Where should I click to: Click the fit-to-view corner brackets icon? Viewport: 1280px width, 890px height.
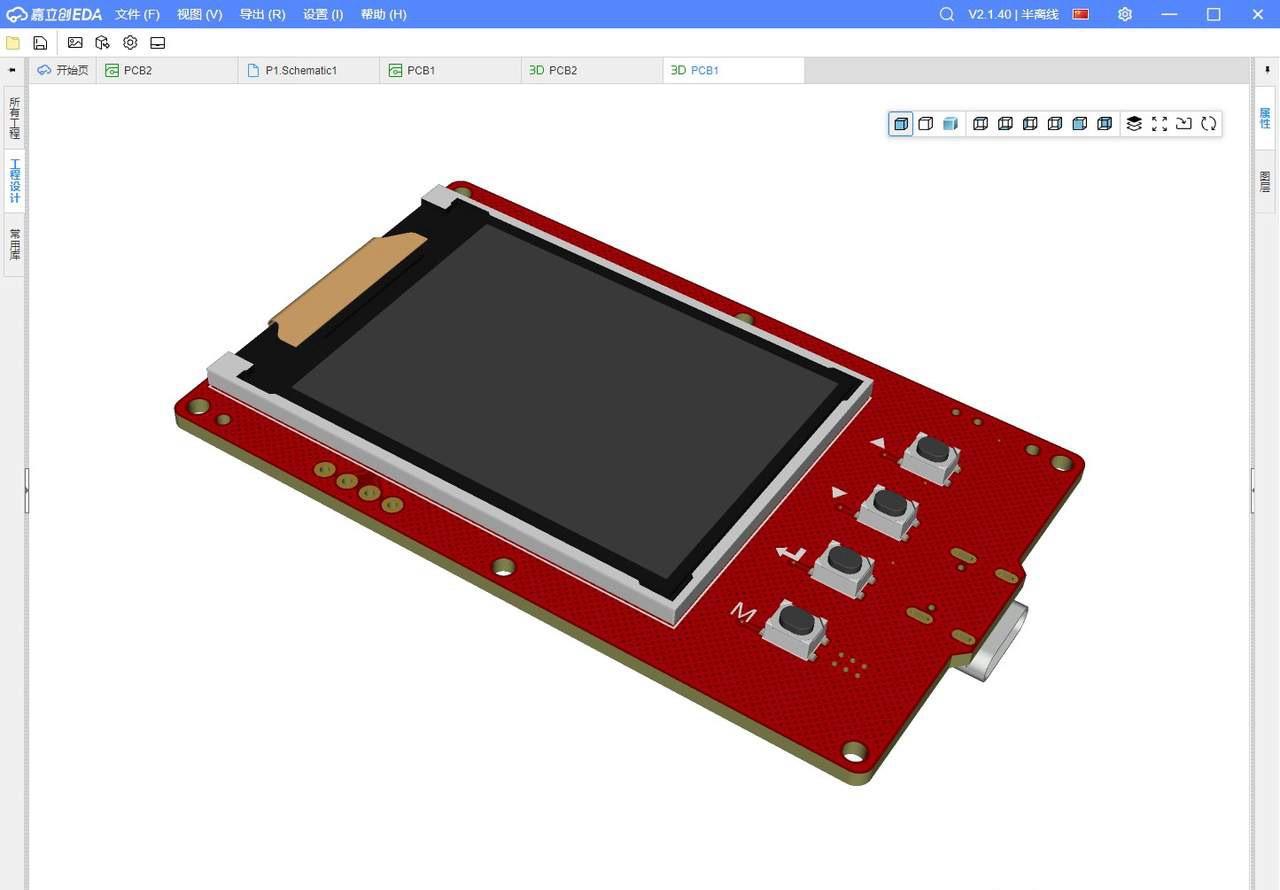click(1159, 124)
